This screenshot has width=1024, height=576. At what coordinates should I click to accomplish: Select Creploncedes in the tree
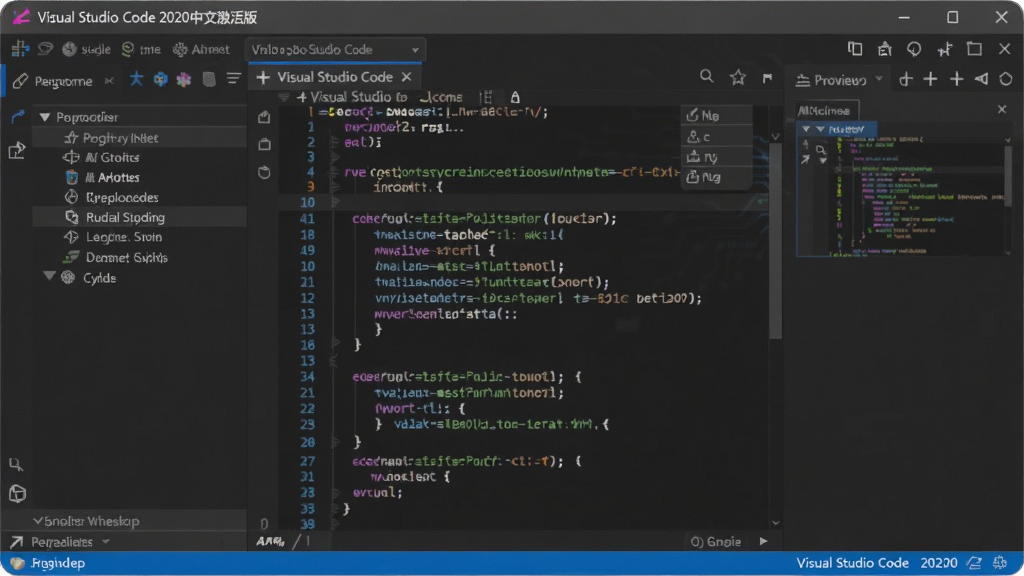(139, 197)
